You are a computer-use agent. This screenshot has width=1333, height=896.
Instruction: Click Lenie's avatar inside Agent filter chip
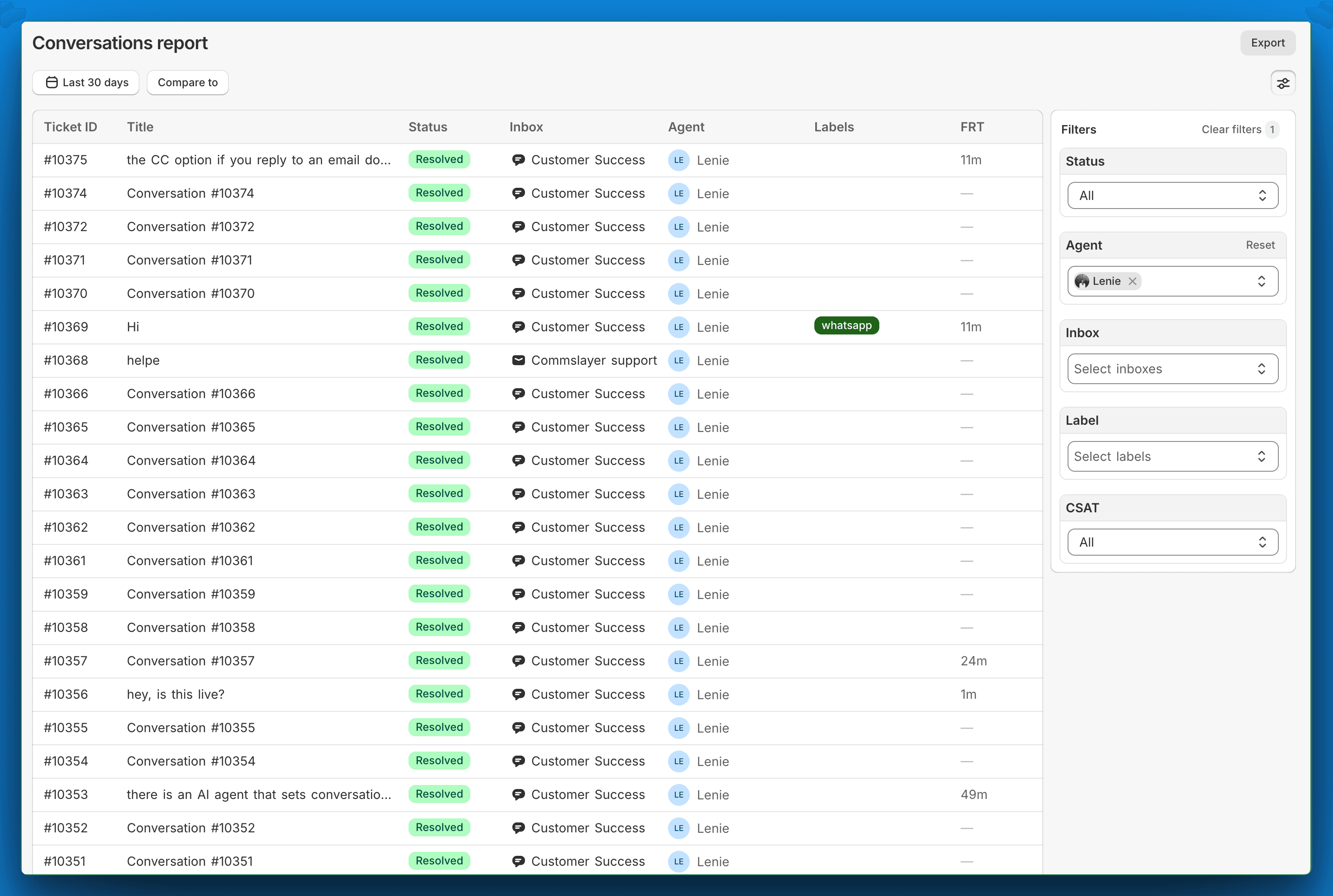1082,281
